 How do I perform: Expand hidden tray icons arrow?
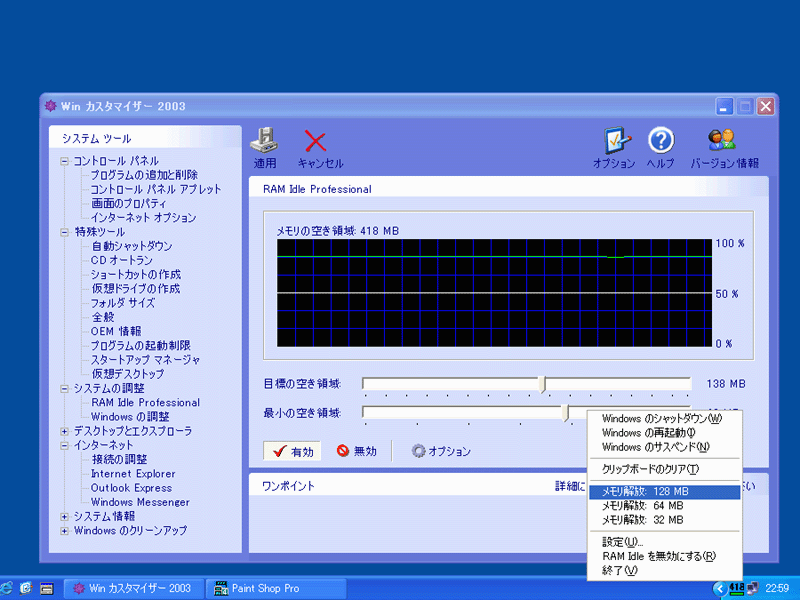[720, 588]
